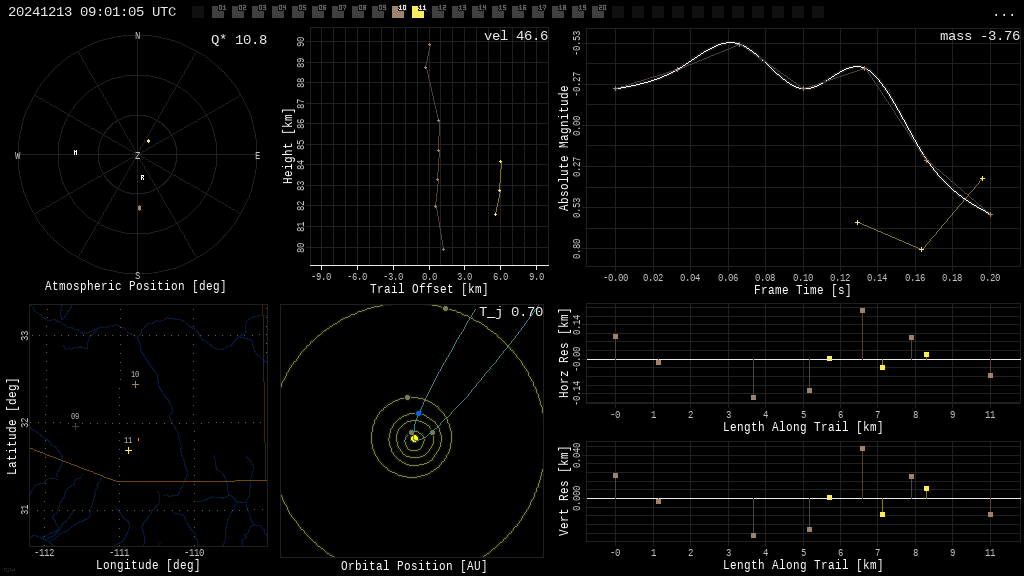The image size is (1024, 576).
Task: Click the M marker in polar plot
Action: click(x=75, y=153)
